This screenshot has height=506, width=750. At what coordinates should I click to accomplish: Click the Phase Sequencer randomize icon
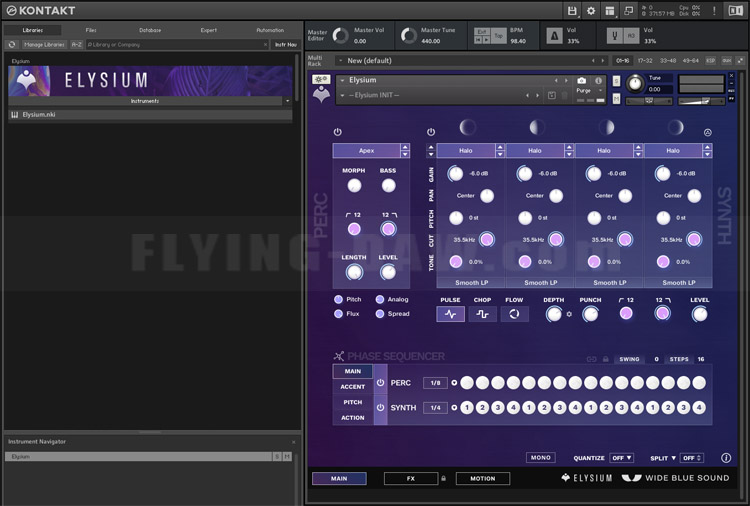(x=339, y=356)
